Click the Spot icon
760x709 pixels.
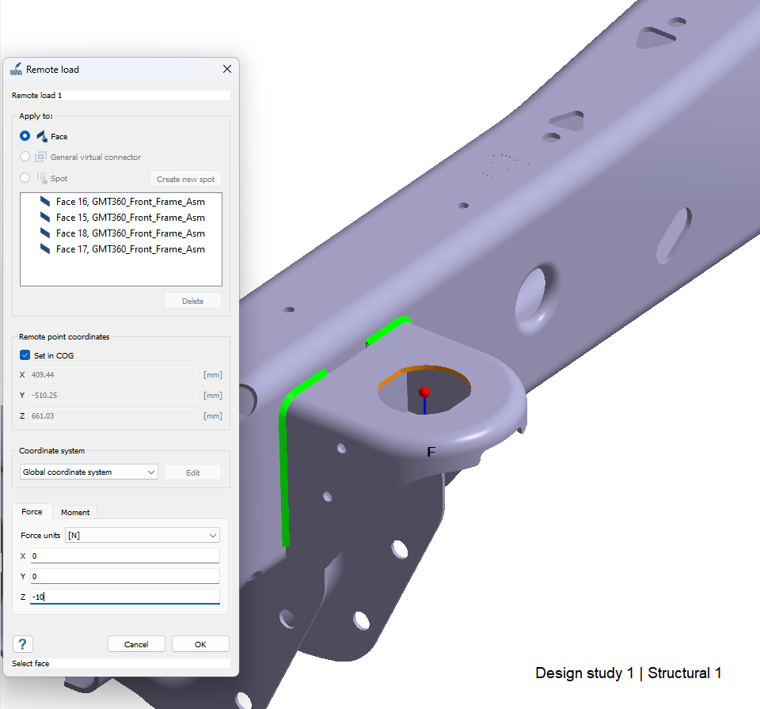[42, 178]
